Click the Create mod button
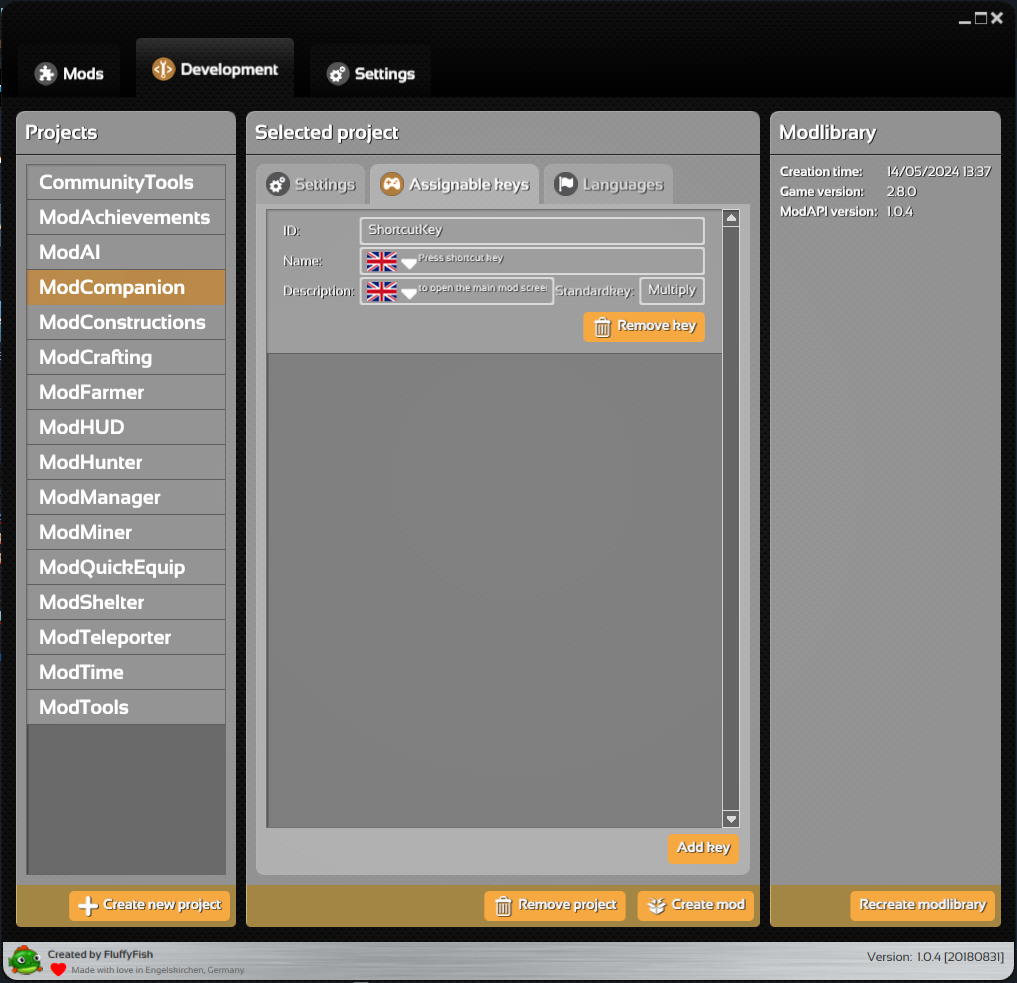Screen dimensions: 1017x983 pos(696,905)
